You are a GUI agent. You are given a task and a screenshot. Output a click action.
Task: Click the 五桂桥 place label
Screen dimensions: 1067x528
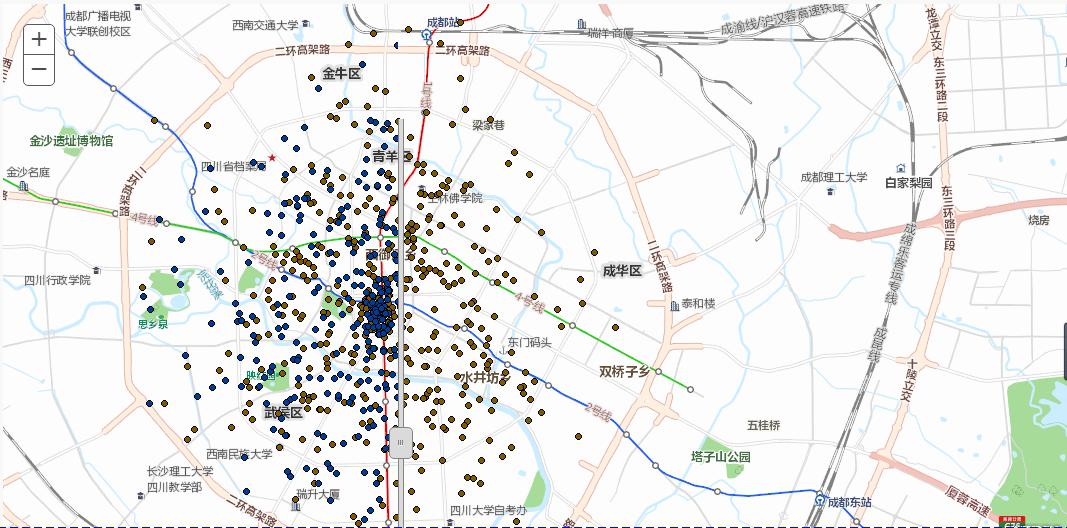tap(764, 425)
